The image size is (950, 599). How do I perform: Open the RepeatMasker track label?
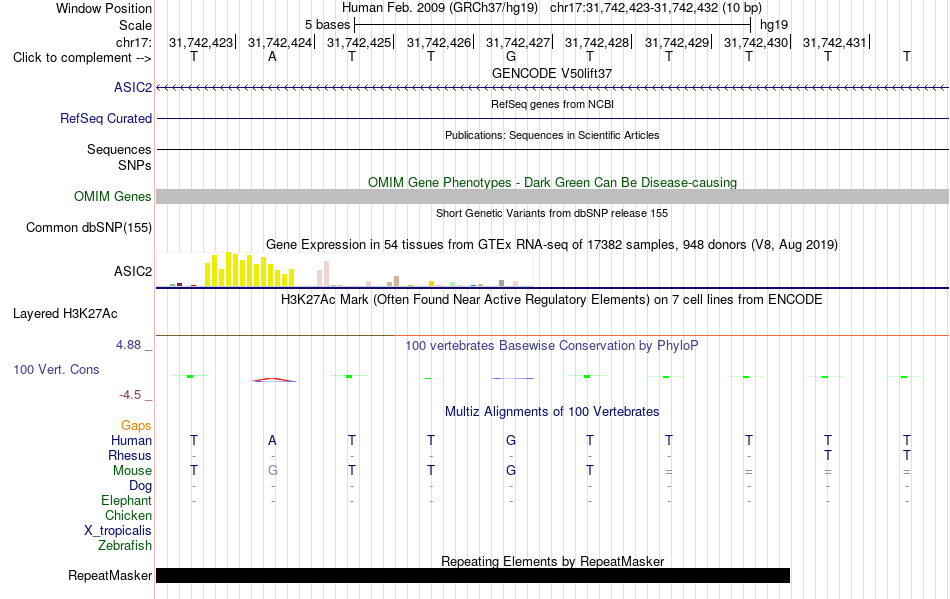click(x=110, y=575)
